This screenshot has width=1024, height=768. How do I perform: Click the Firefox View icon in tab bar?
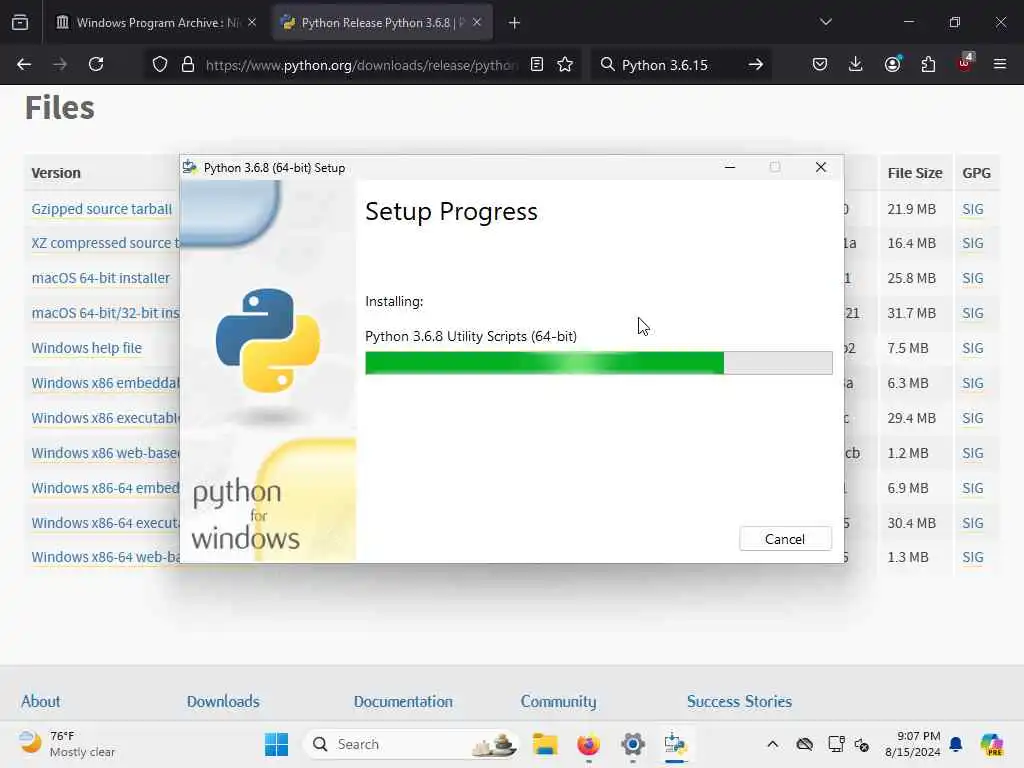[x=20, y=23]
